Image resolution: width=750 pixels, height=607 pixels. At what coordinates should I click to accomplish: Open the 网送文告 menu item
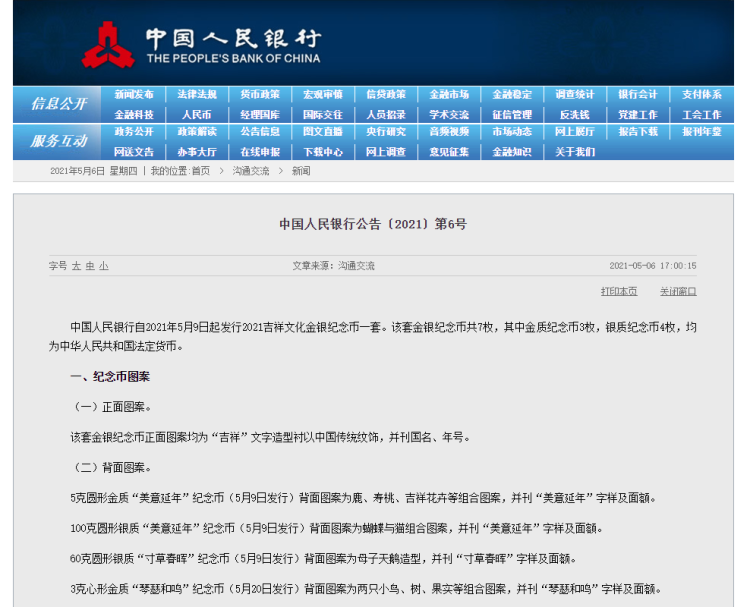pyautogui.click(x=133, y=152)
